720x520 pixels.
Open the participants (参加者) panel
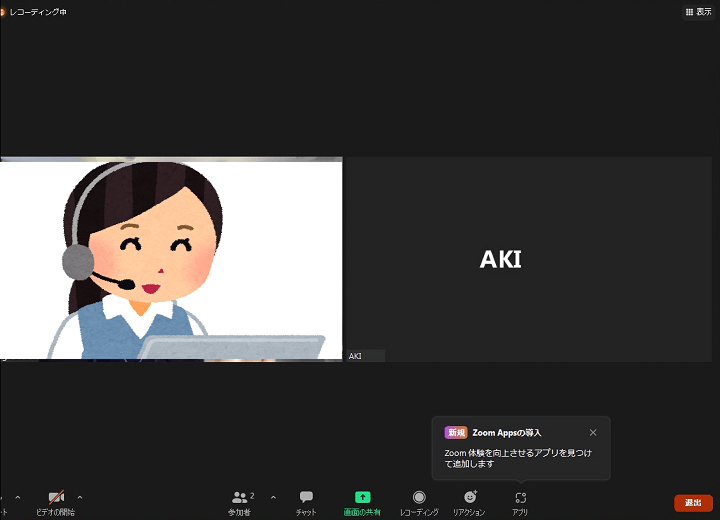click(240, 503)
